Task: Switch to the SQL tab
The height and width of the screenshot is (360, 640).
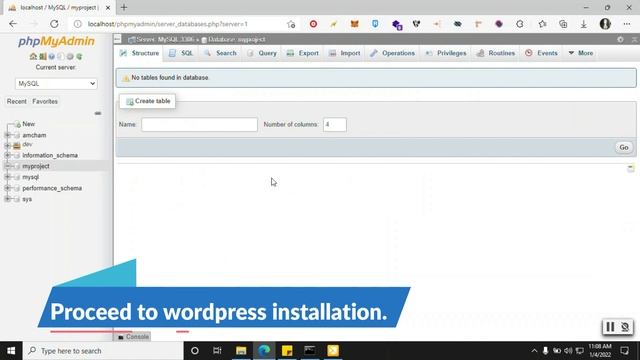Action: 181,53
